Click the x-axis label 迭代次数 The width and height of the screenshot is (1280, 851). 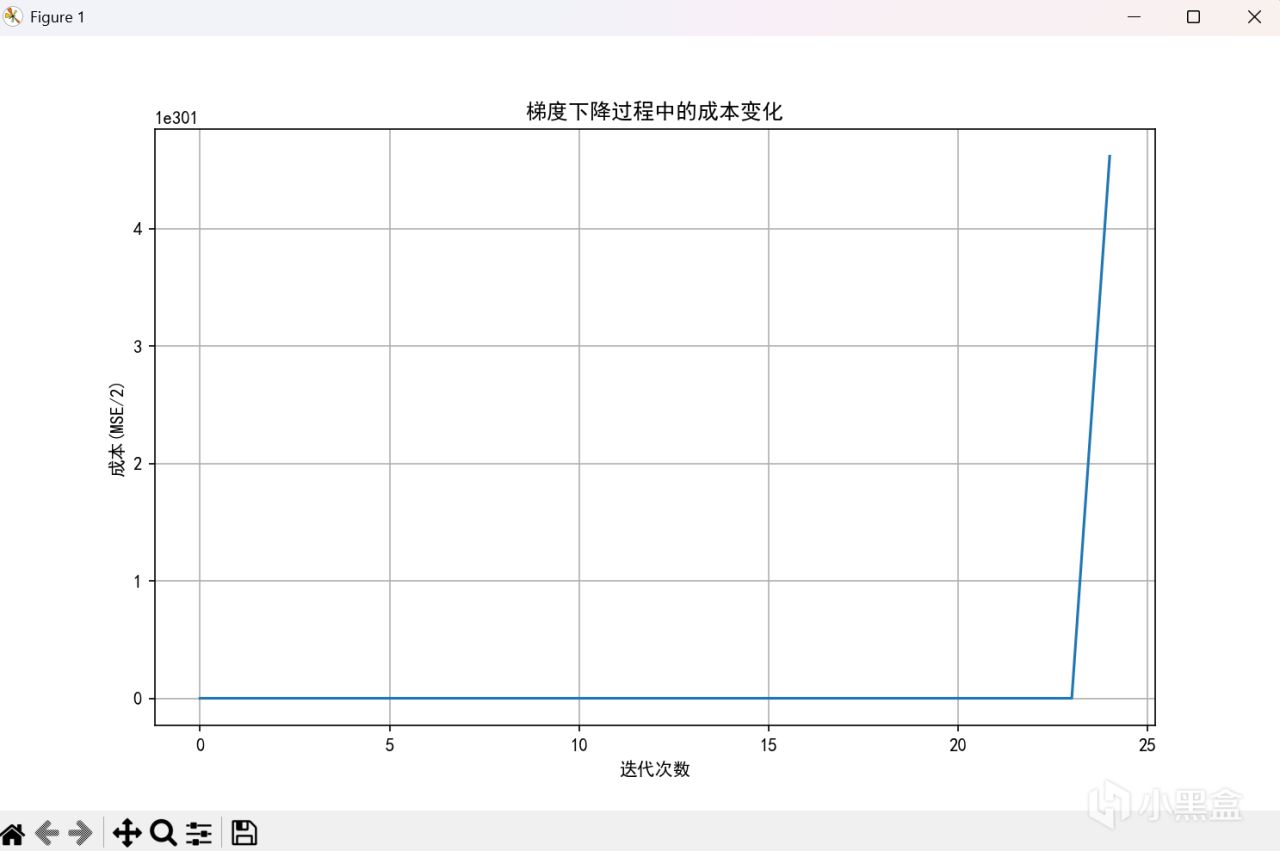click(655, 769)
